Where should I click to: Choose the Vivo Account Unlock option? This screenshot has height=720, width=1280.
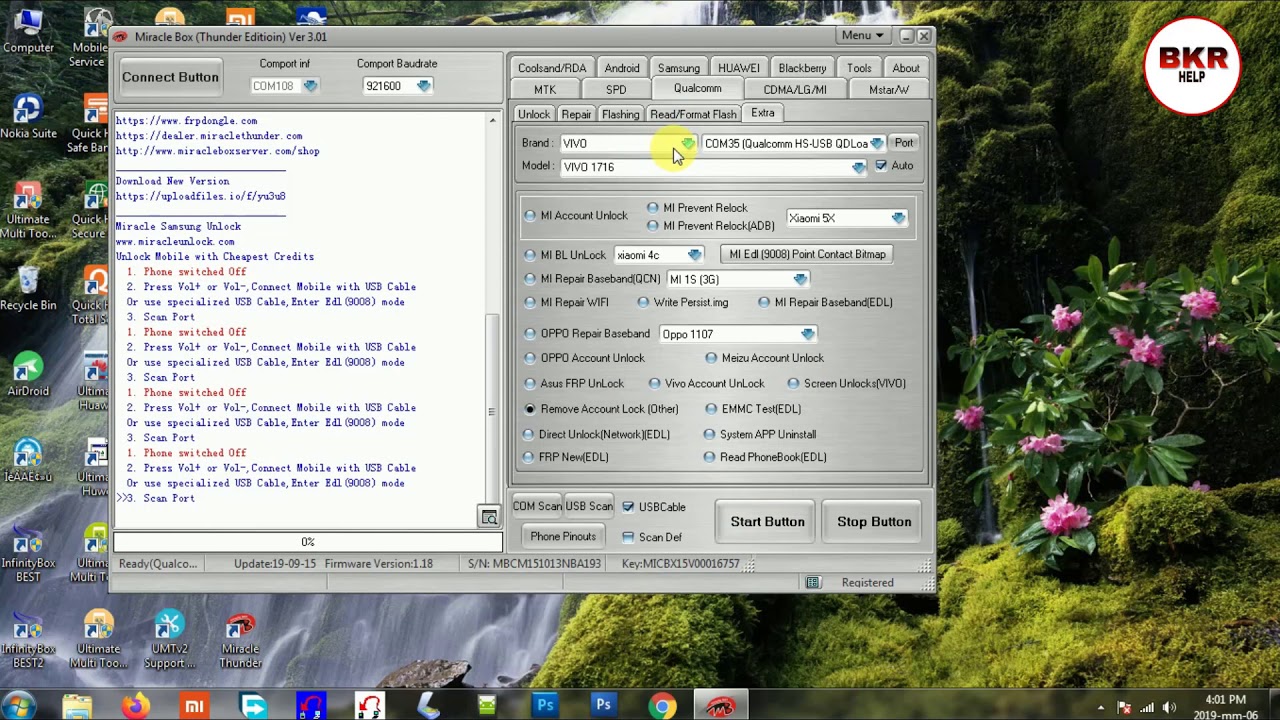[654, 384]
